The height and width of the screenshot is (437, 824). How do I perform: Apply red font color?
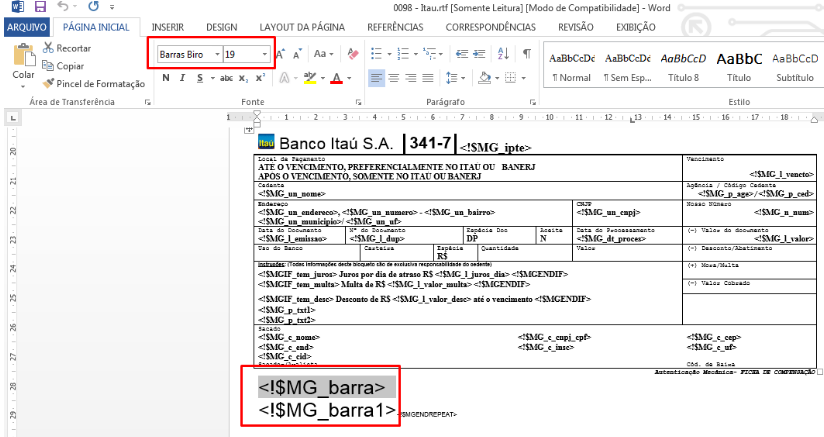[337, 78]
